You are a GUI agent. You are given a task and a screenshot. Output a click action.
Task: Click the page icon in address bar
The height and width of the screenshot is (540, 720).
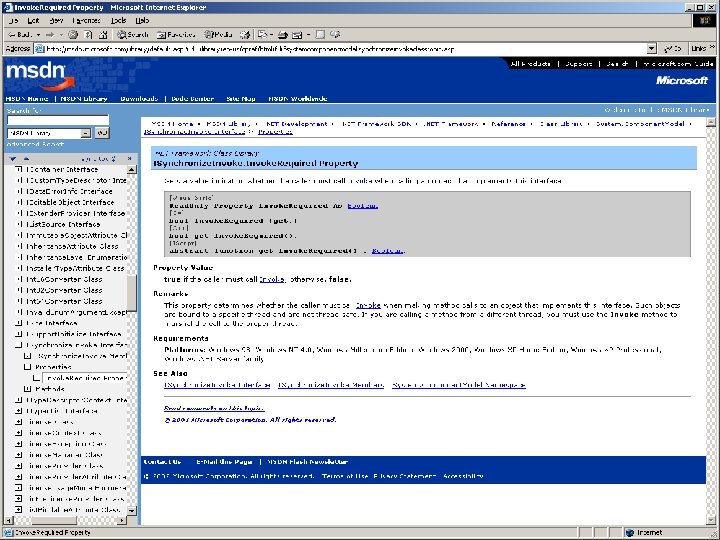click(40, 49)
